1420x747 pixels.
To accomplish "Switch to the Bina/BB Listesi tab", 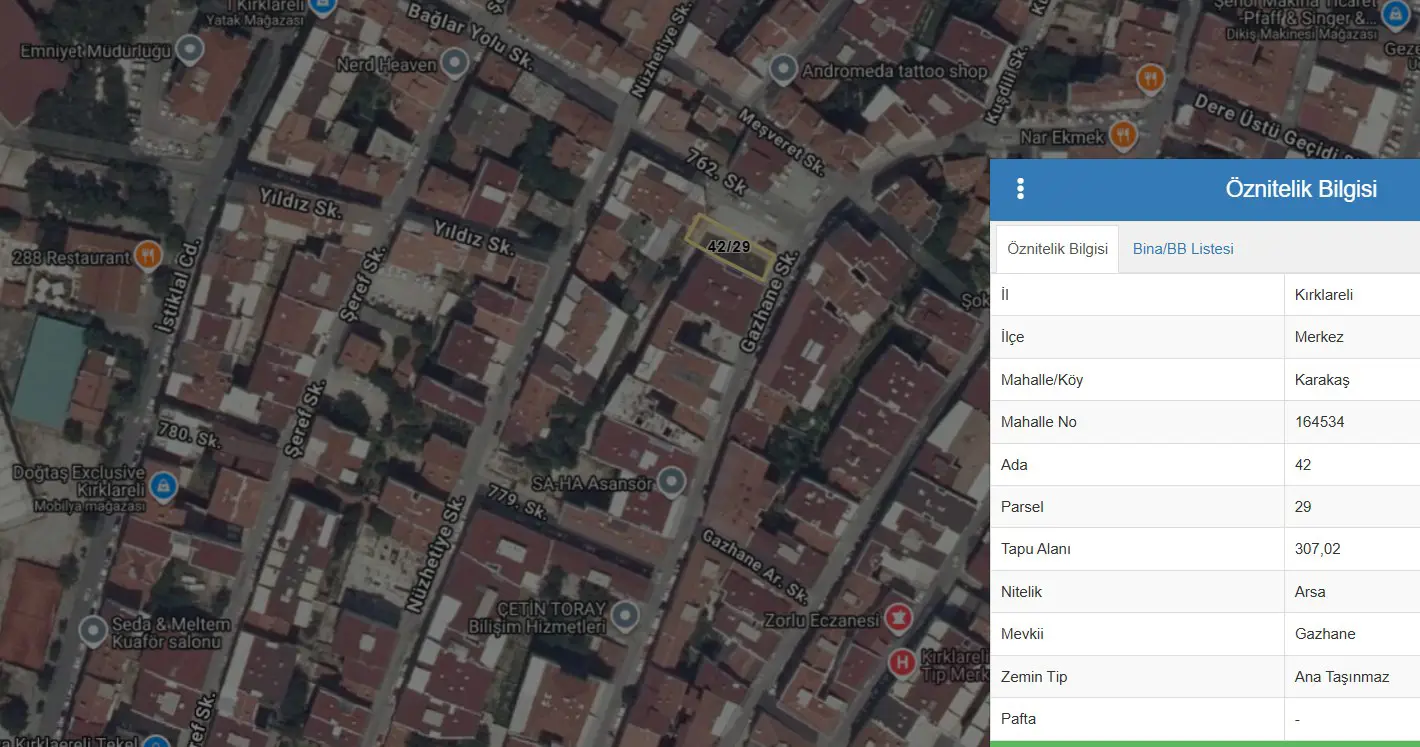I will [x=1183, y=249].
